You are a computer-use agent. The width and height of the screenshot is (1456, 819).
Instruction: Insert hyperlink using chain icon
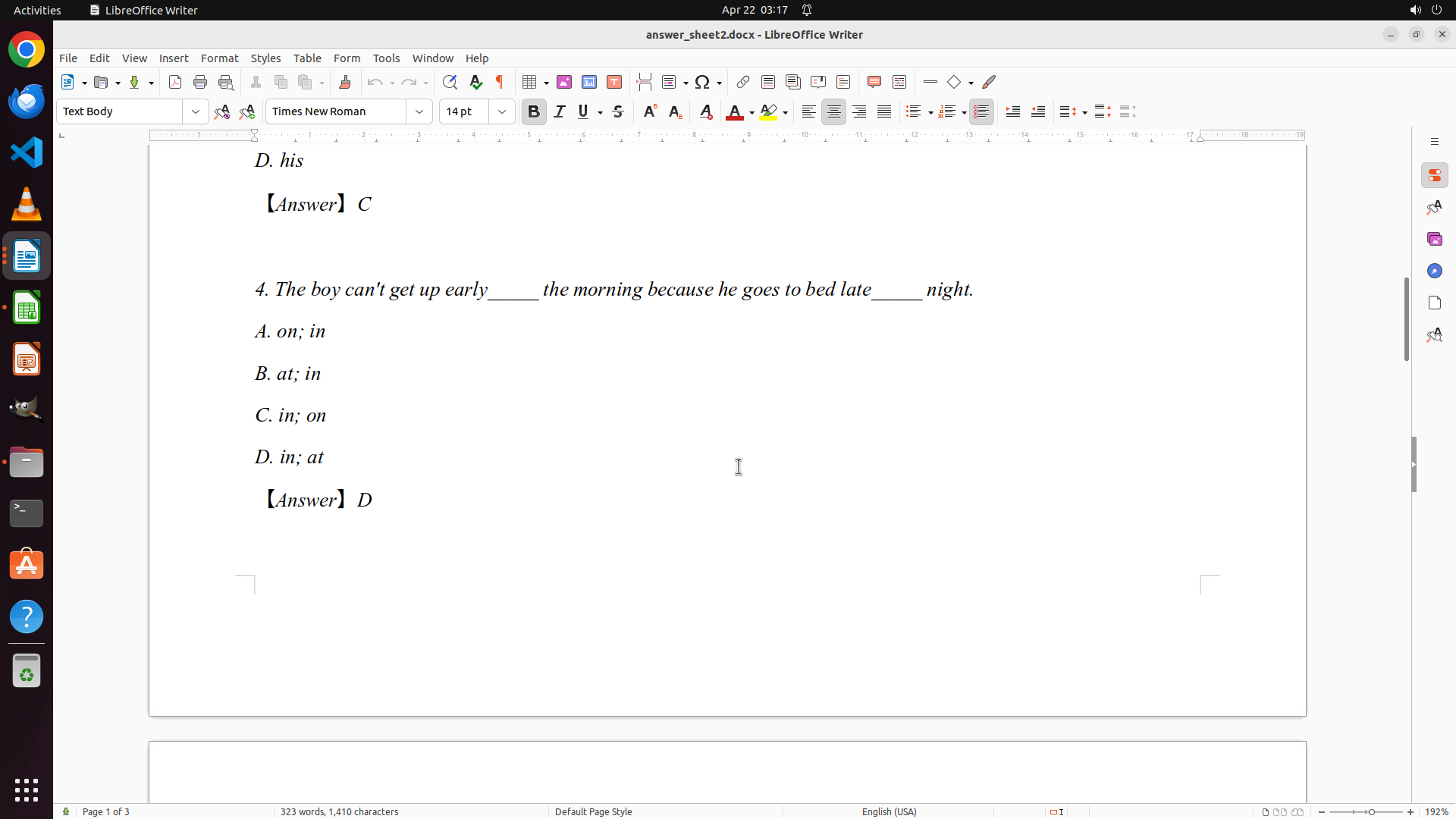click(x=743, y=82)
